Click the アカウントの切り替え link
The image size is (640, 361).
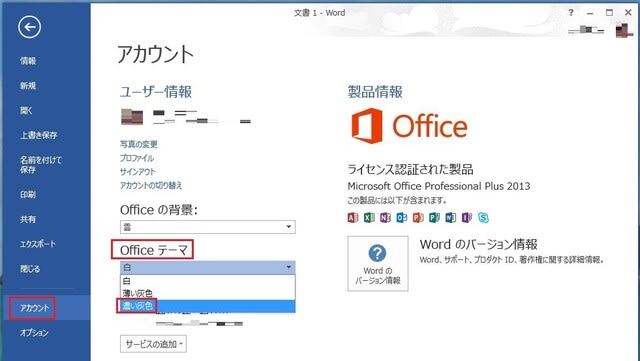[x=151, y=185]
